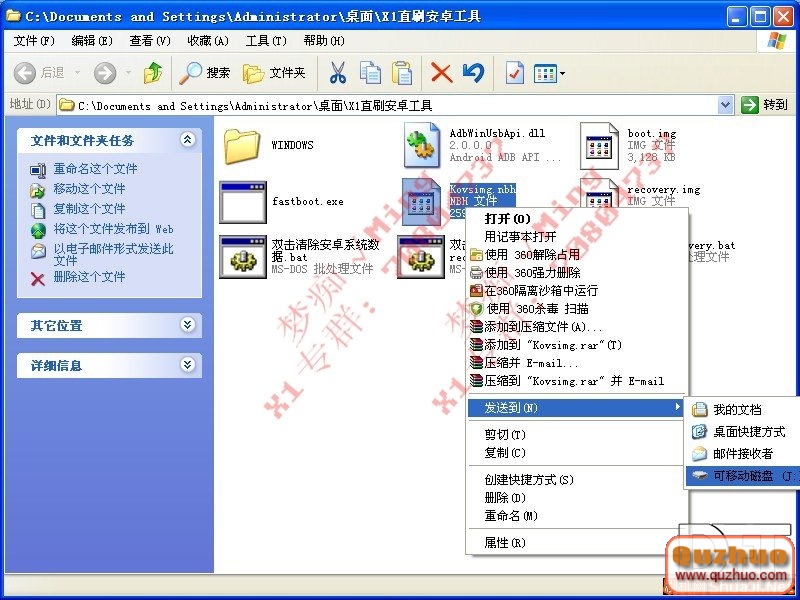Choose 删除(D) in context menu

577,497
